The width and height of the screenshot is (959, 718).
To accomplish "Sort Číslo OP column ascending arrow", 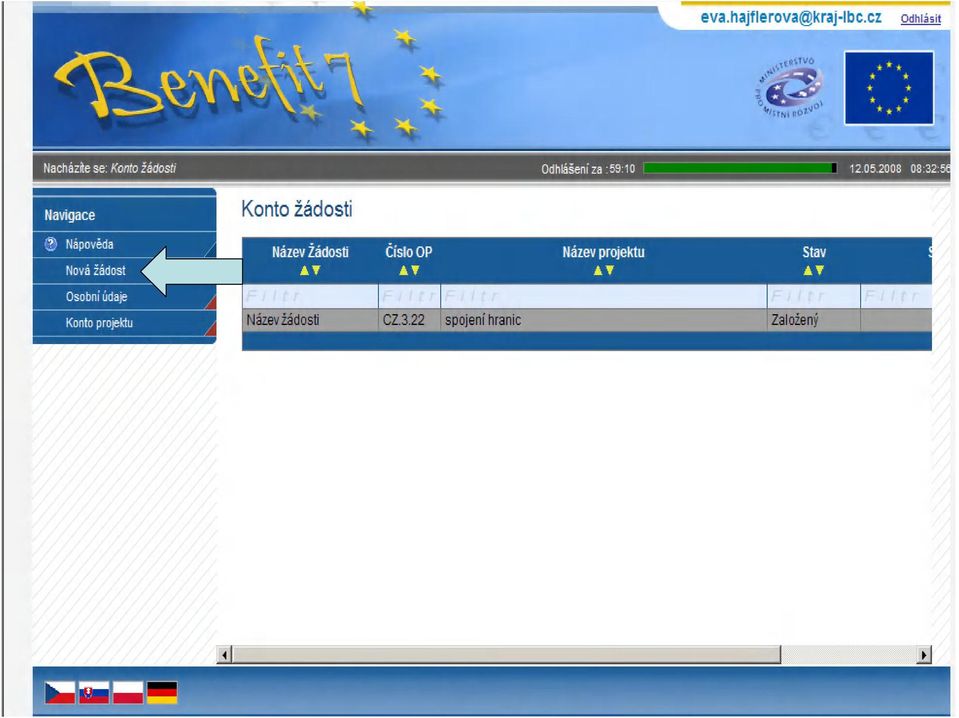I will (403, 270).
